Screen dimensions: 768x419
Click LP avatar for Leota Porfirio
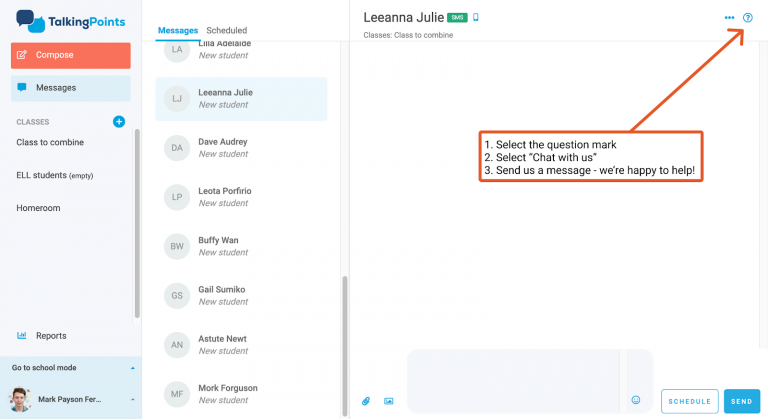click(x=177, y=197)
